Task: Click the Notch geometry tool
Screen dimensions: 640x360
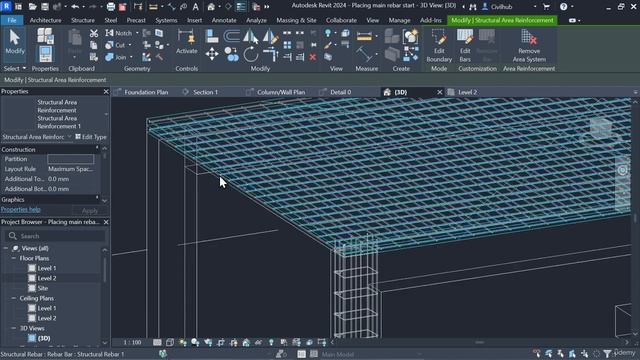Action: tap(119, 33)
